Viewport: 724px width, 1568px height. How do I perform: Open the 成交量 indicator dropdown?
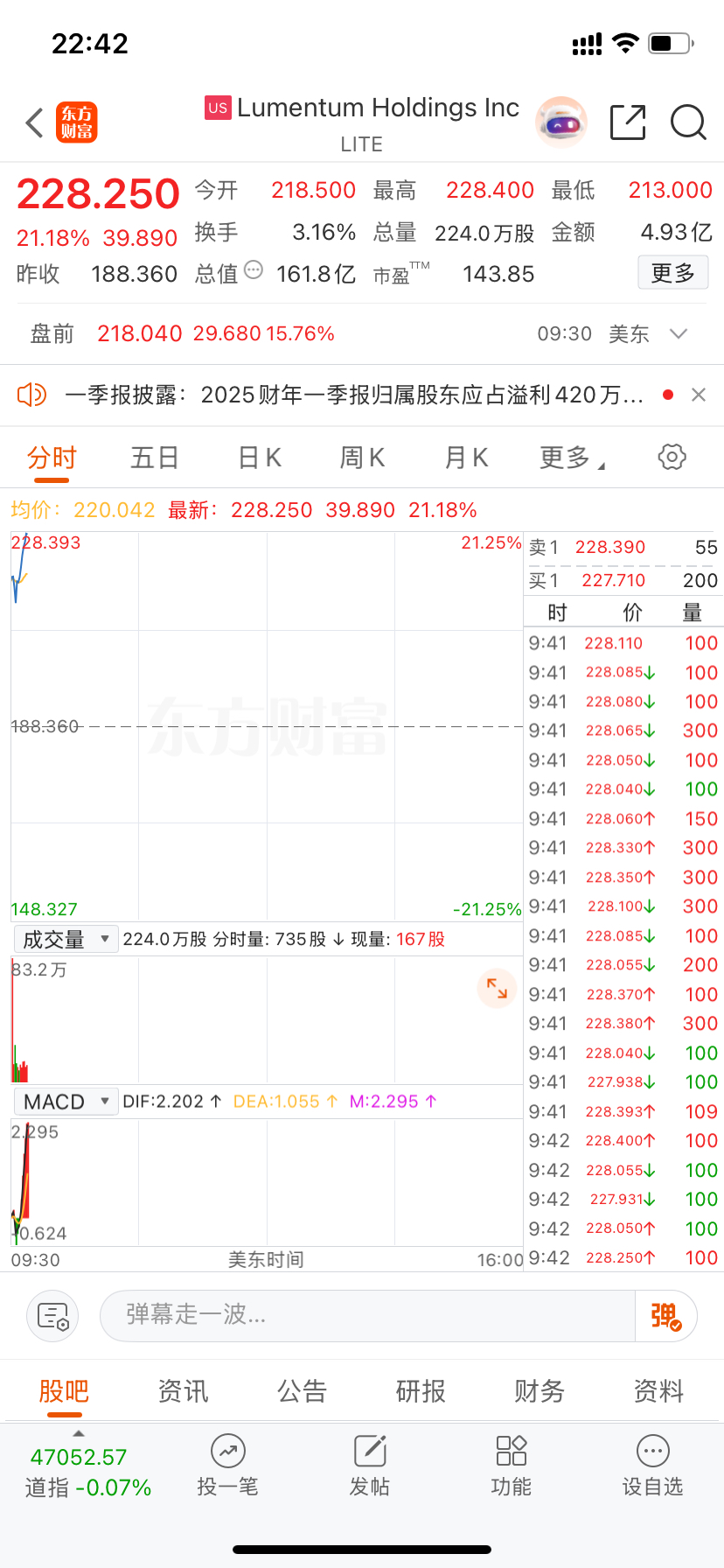(65, 939)
